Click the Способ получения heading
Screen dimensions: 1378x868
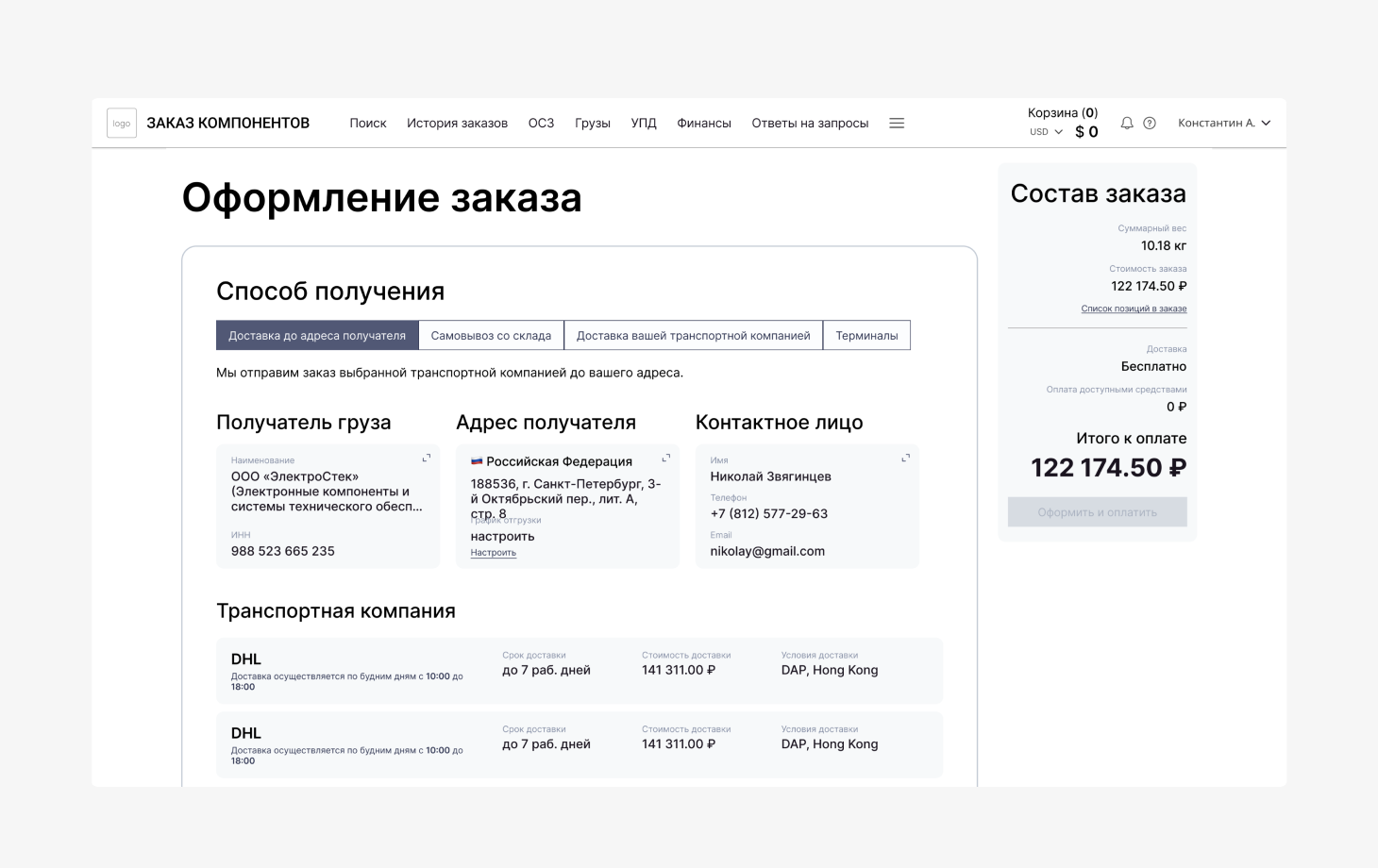click(330, 292)
